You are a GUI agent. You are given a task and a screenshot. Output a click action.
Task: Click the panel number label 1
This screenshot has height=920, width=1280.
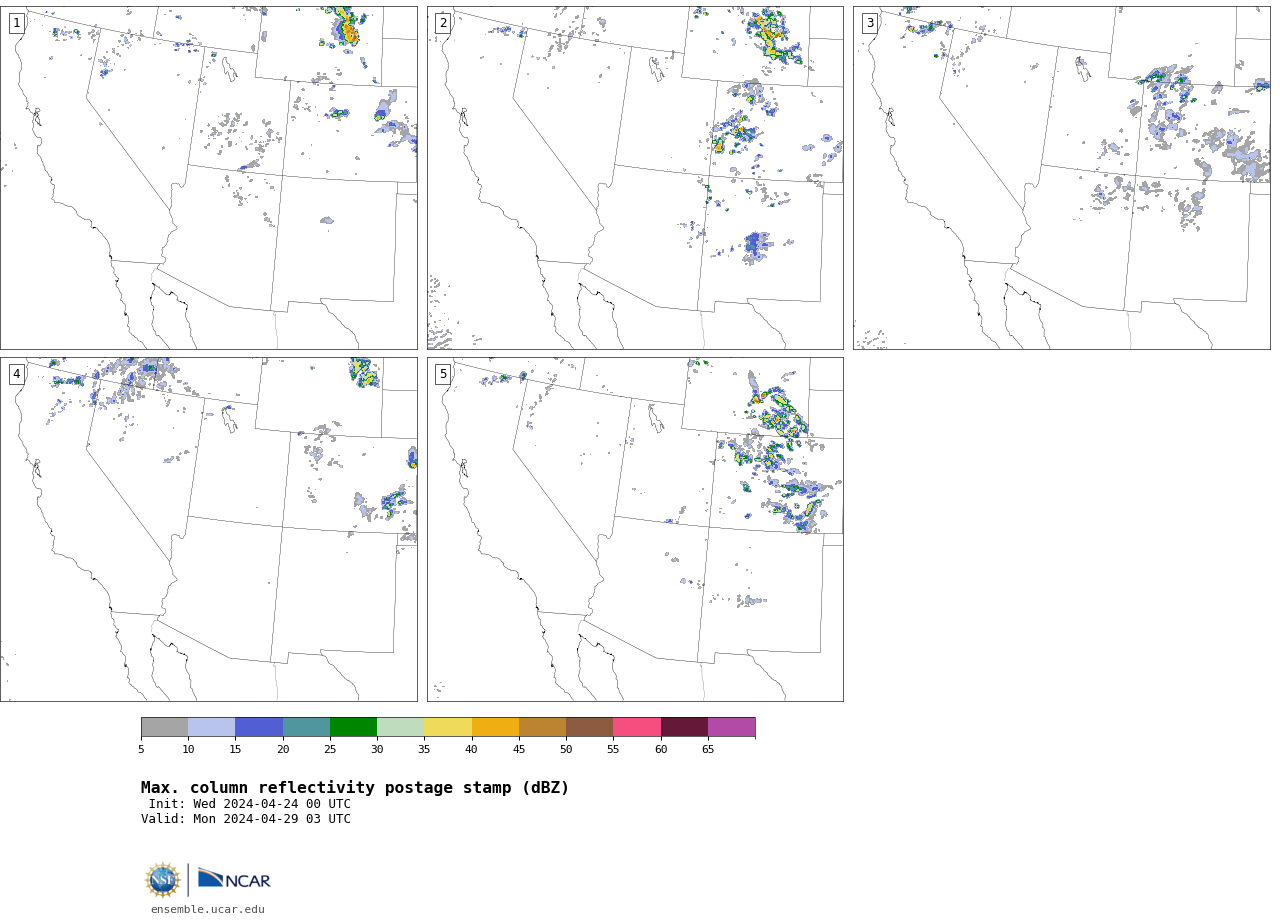pyautogui.click(x=17, y=23)
